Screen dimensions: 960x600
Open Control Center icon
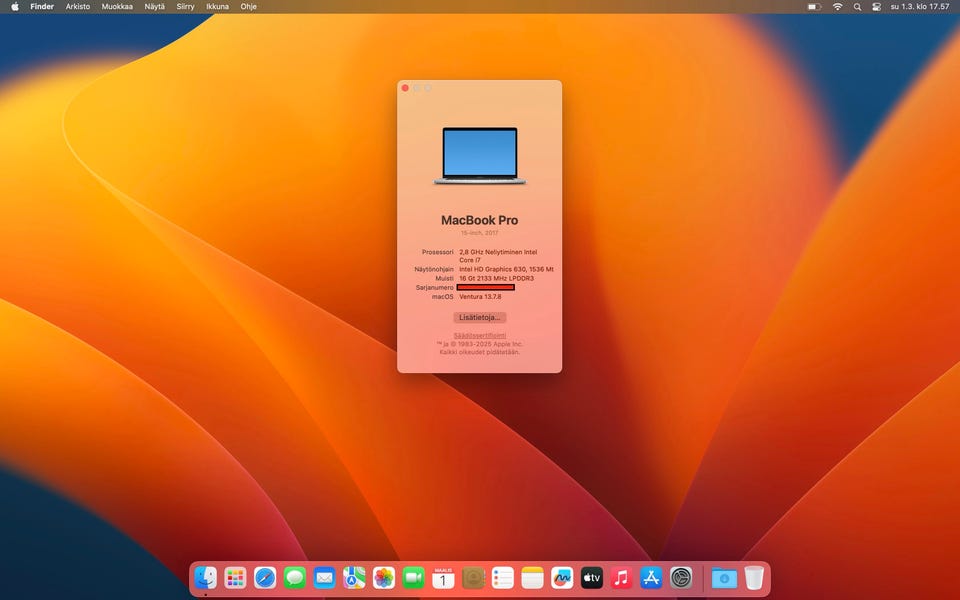tap(876, 7)
